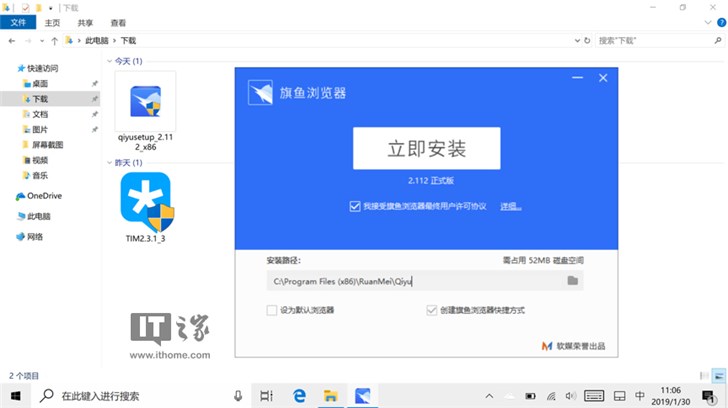The width and height of the screenshot is (728, 408).
Task: Open the Action Center notifications icon
Action: tap(708, 397)
